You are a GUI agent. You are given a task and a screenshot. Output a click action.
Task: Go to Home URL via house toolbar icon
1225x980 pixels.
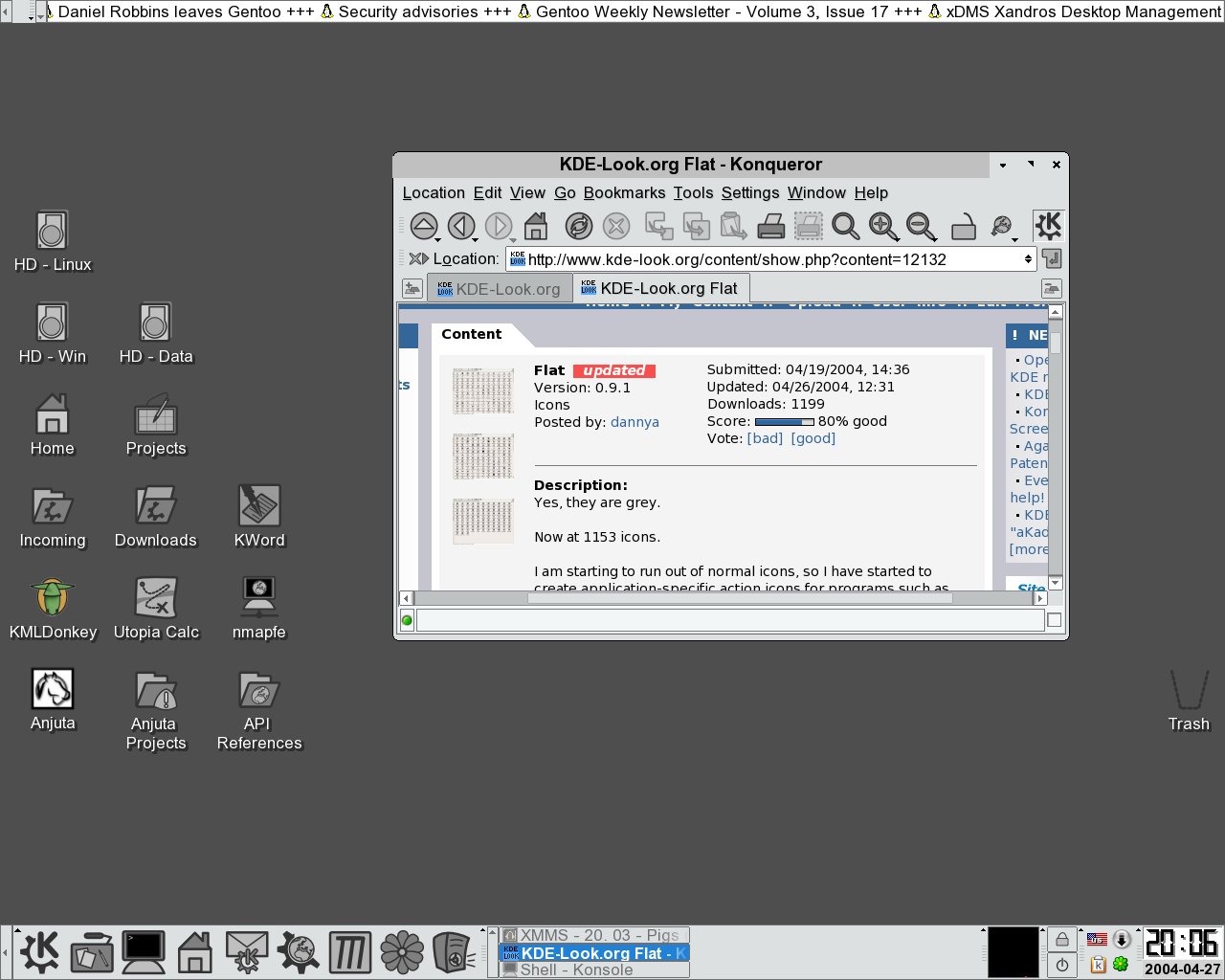pyautogui.click(x=536, y=226)
